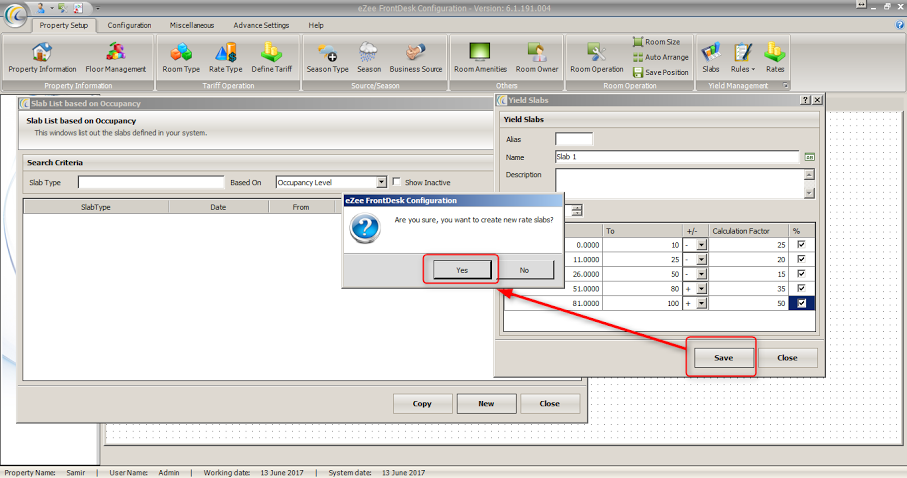Open Floor Management tool
907x478 pixels.
point(116,58)
